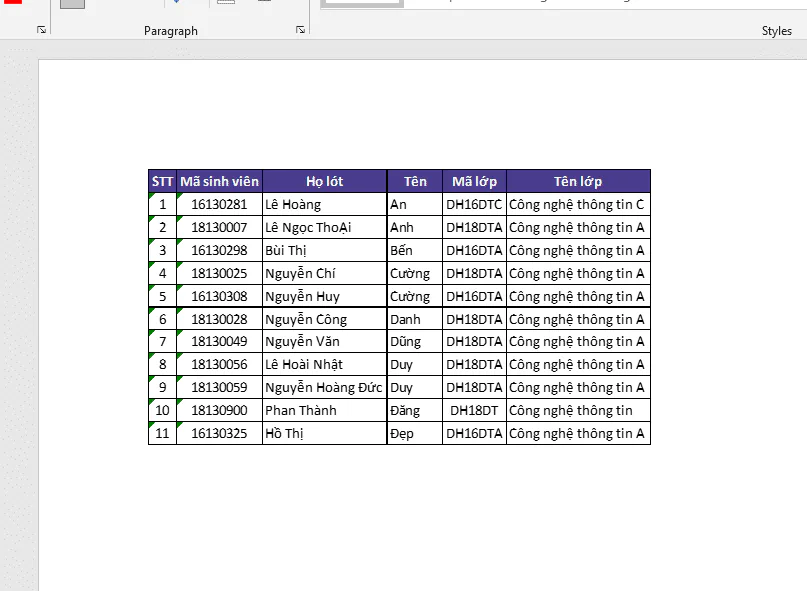This screenshot has width=807, height=591.
Task: Click the Nguyễn Chí cell
Action: click(324, 273)
